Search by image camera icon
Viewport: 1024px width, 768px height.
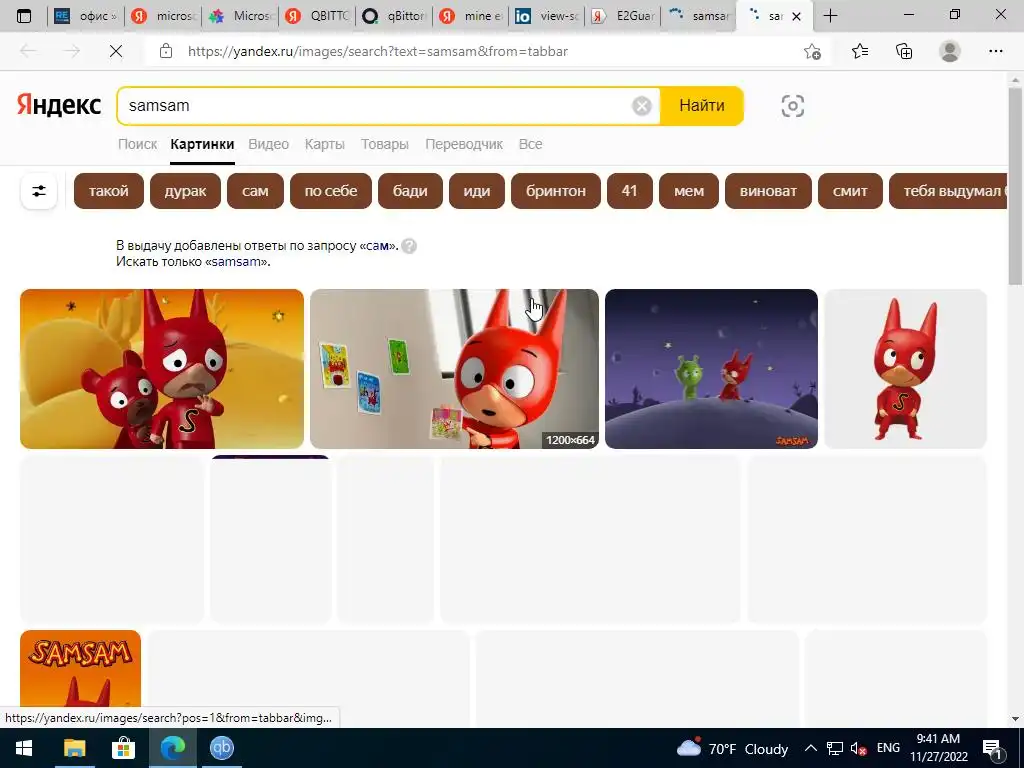792,106
